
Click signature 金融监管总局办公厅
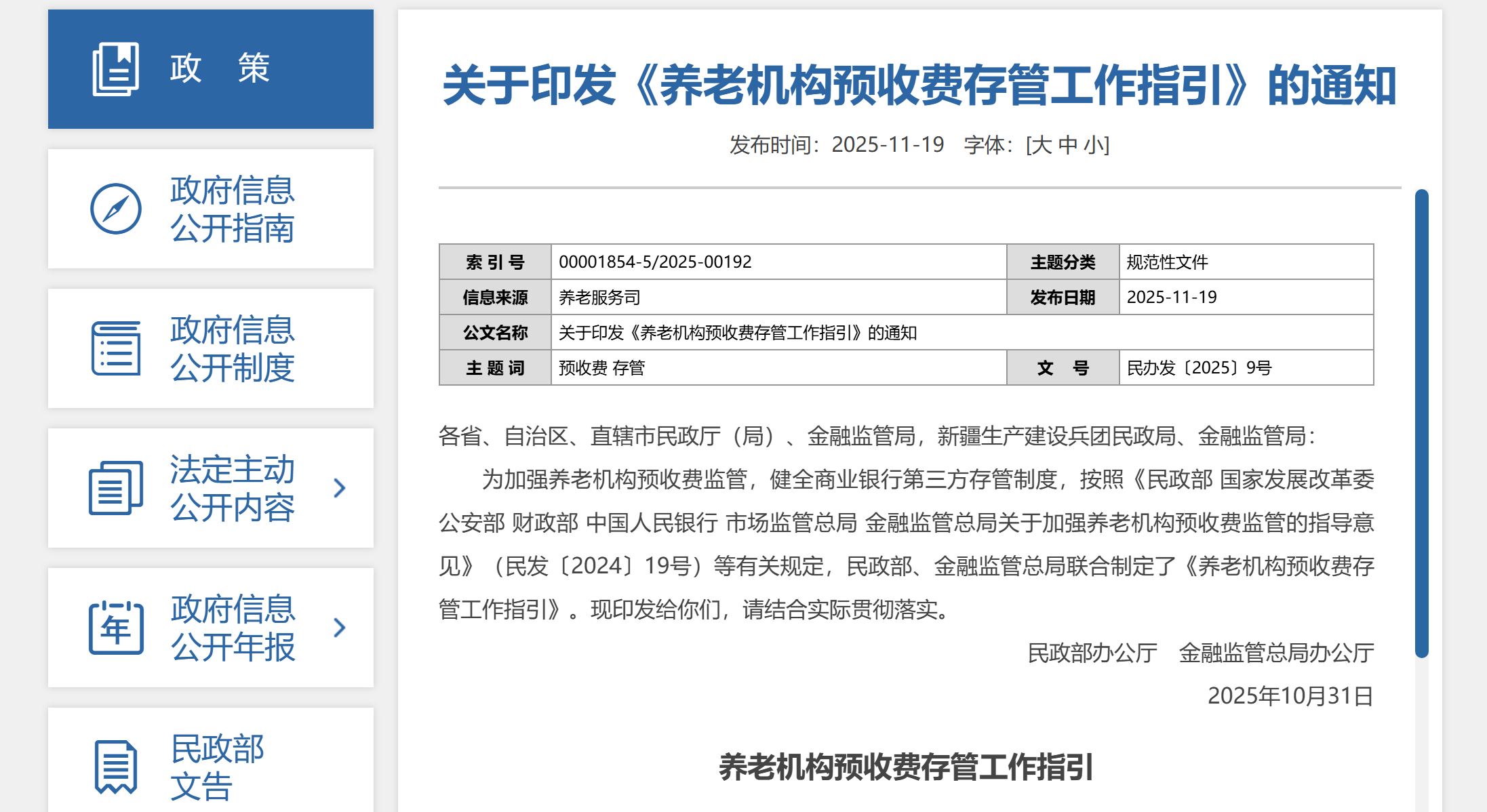[x=1276, y=653]
